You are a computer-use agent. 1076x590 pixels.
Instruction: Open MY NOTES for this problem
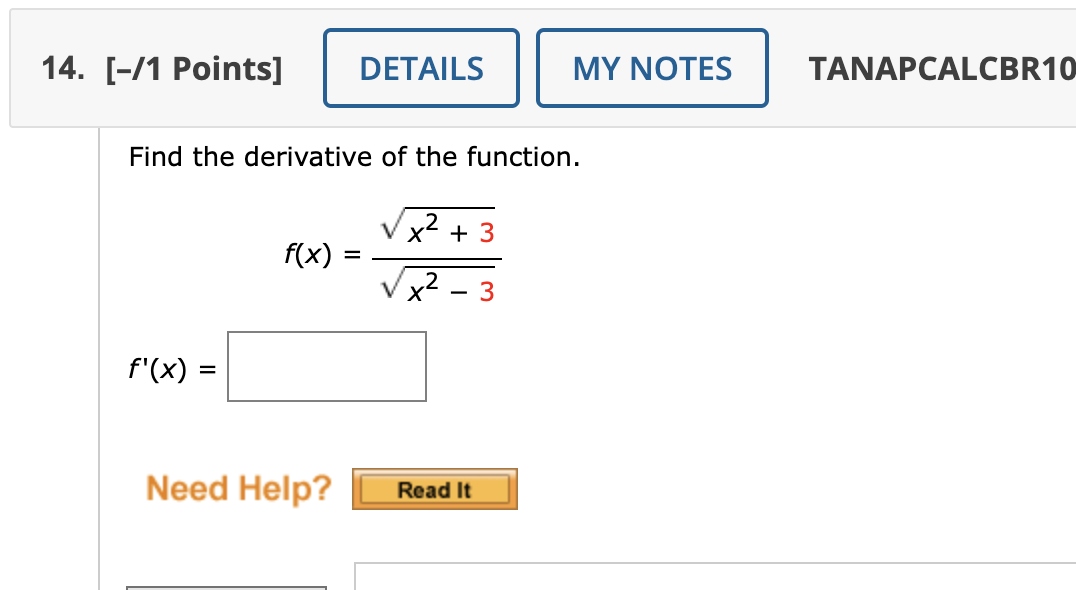[x=652, y=67]
